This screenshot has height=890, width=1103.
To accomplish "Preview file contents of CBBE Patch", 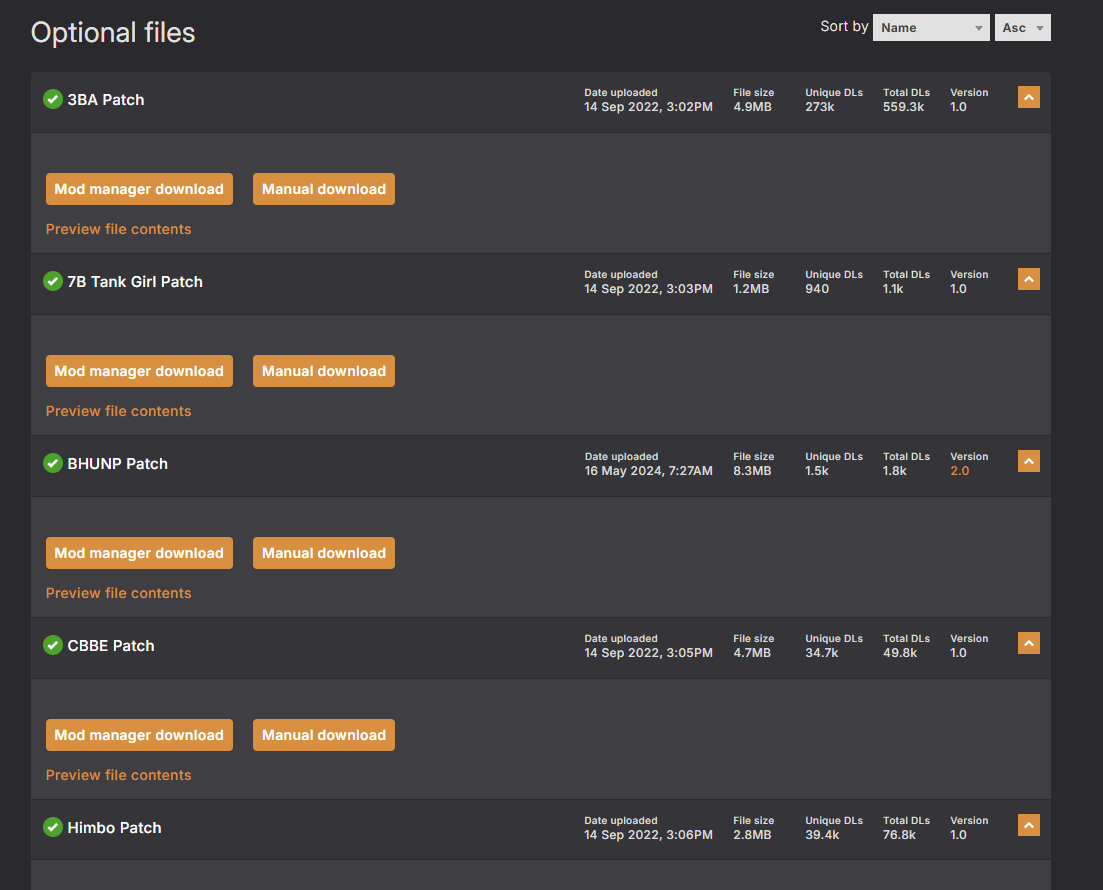I will [118, 775].
